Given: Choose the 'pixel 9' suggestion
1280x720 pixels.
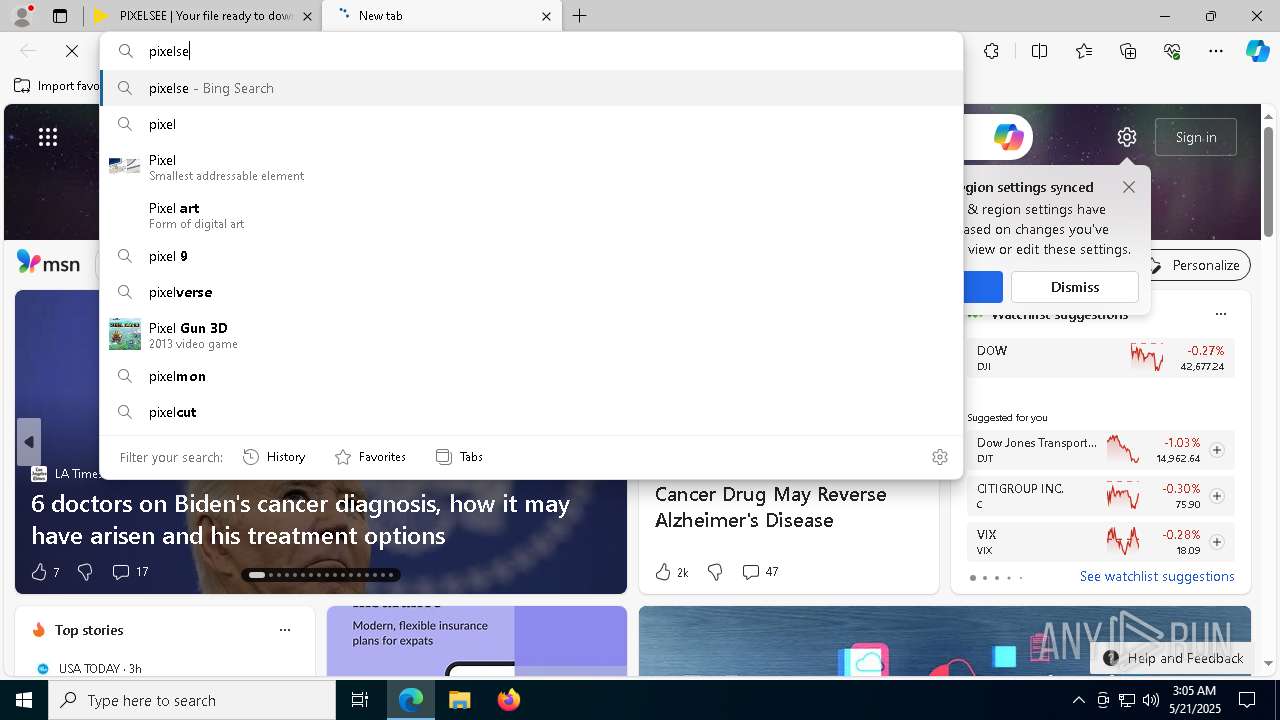Looking at the screenshot, I should click(531, 256).
